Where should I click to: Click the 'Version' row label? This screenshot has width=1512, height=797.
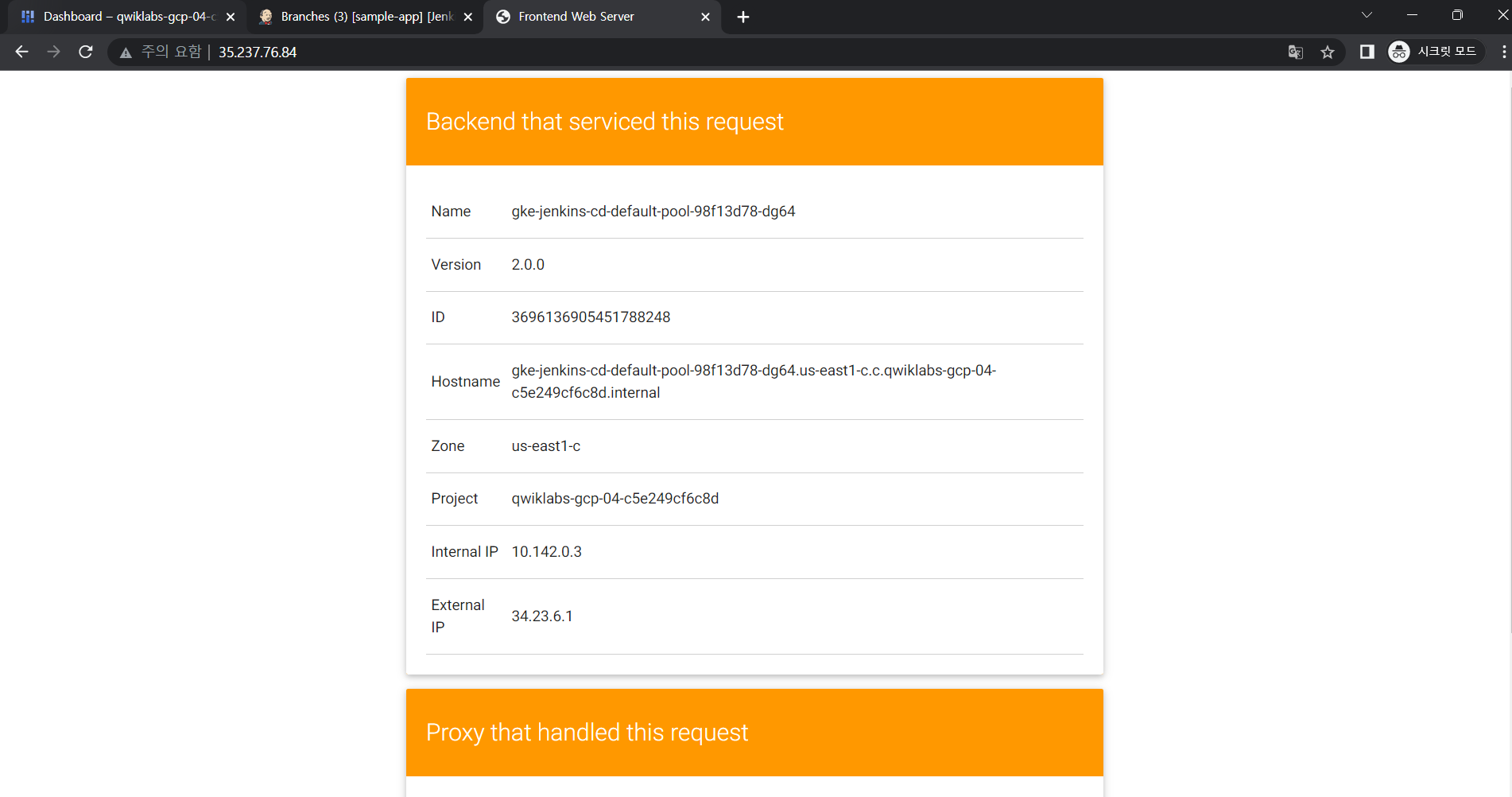(x=456, y=265)
